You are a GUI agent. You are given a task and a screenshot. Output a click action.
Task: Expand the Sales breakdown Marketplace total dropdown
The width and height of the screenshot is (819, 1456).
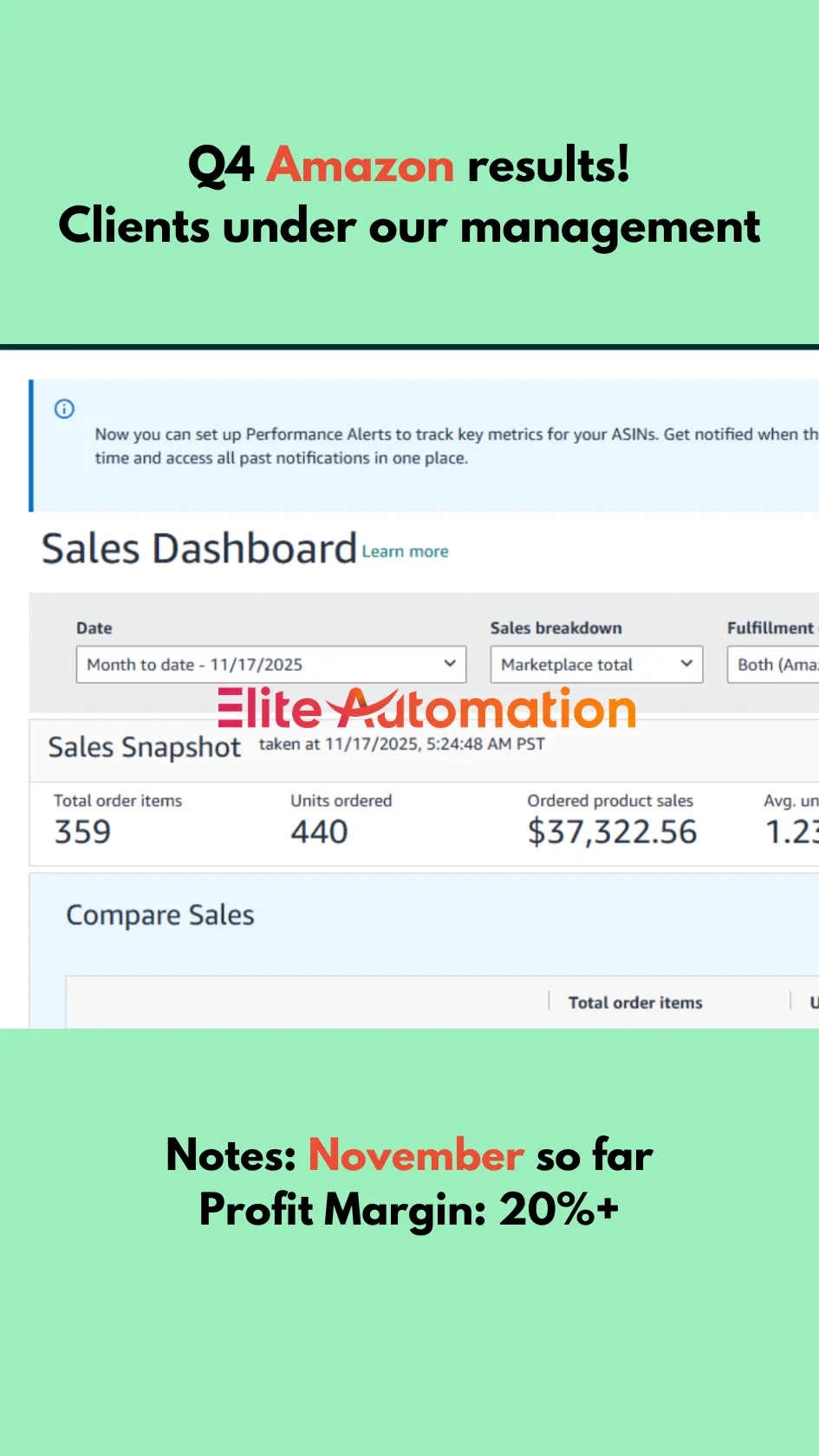click(x=596, y=665)
